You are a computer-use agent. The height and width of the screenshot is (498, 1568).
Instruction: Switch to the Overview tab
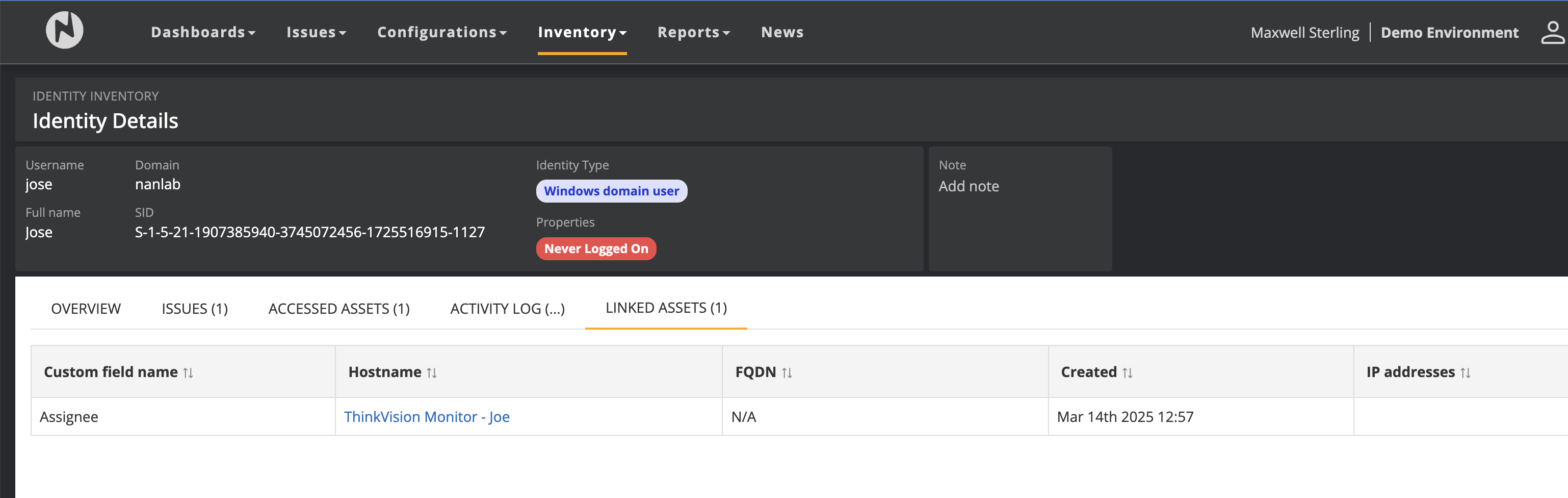tap(86, 309)
